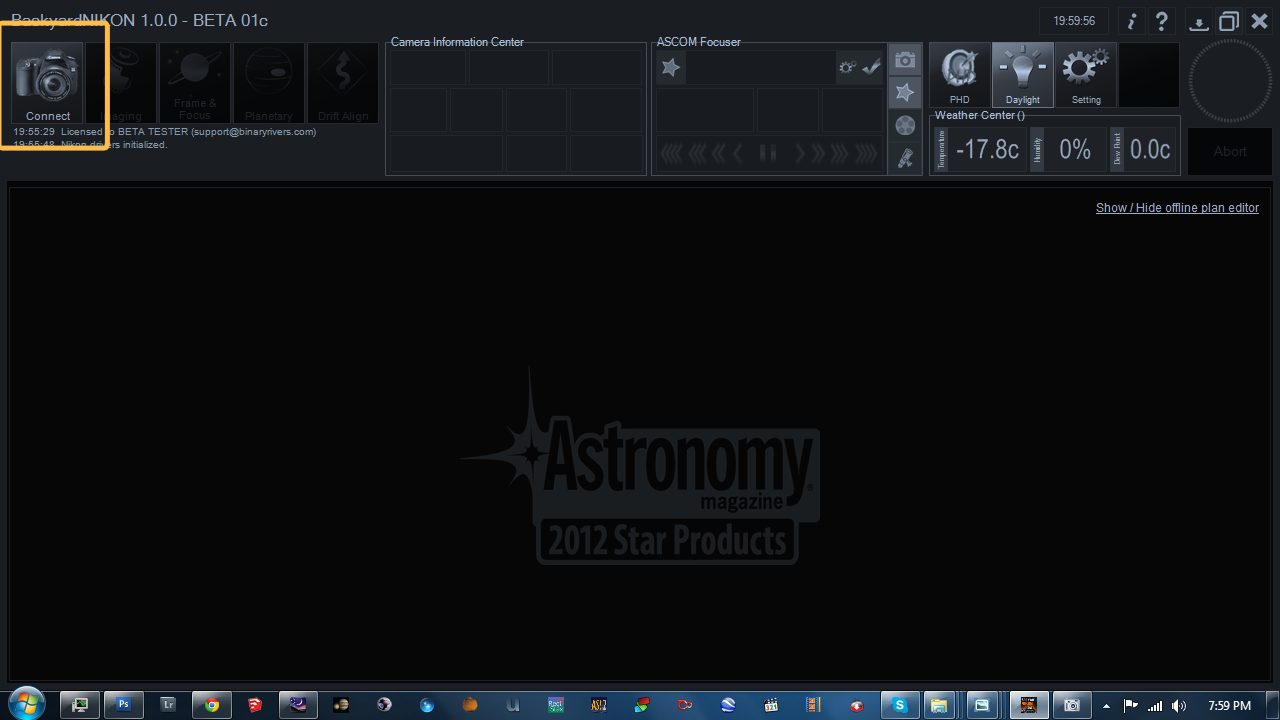The height and width of the screenshot is (720, 1280).
Task: Open help question mark icon
Action: [x=1161, y=22]
